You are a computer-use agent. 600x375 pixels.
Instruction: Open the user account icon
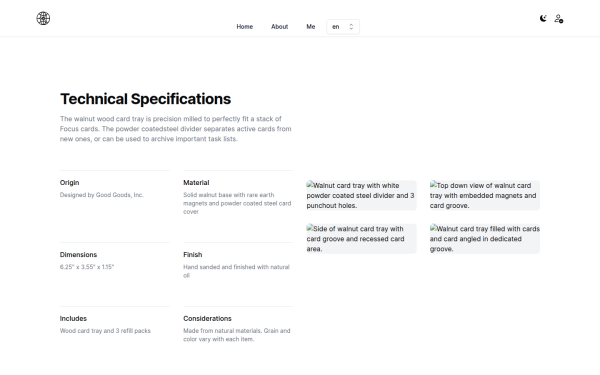(x=559, y=19)
